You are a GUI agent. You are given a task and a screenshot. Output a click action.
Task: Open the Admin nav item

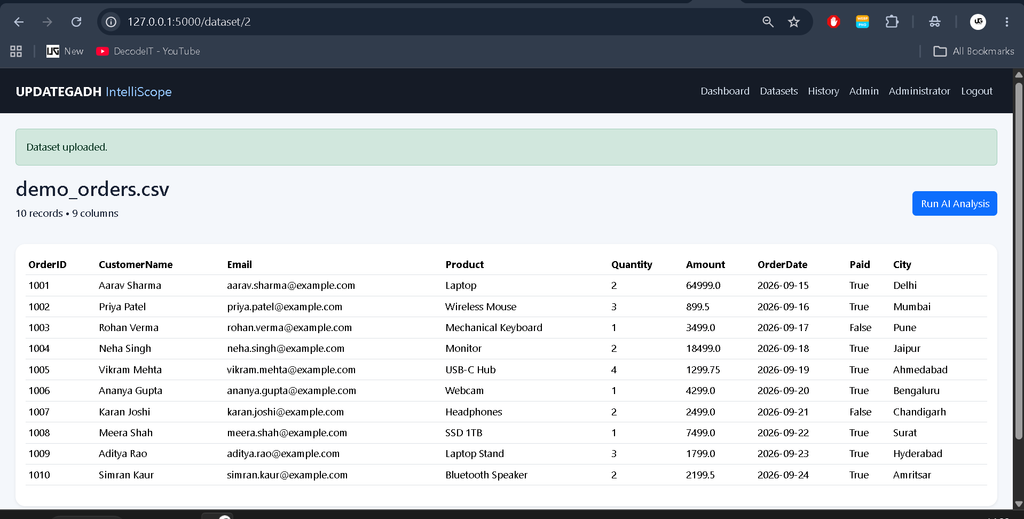click(x=863, y=91)
